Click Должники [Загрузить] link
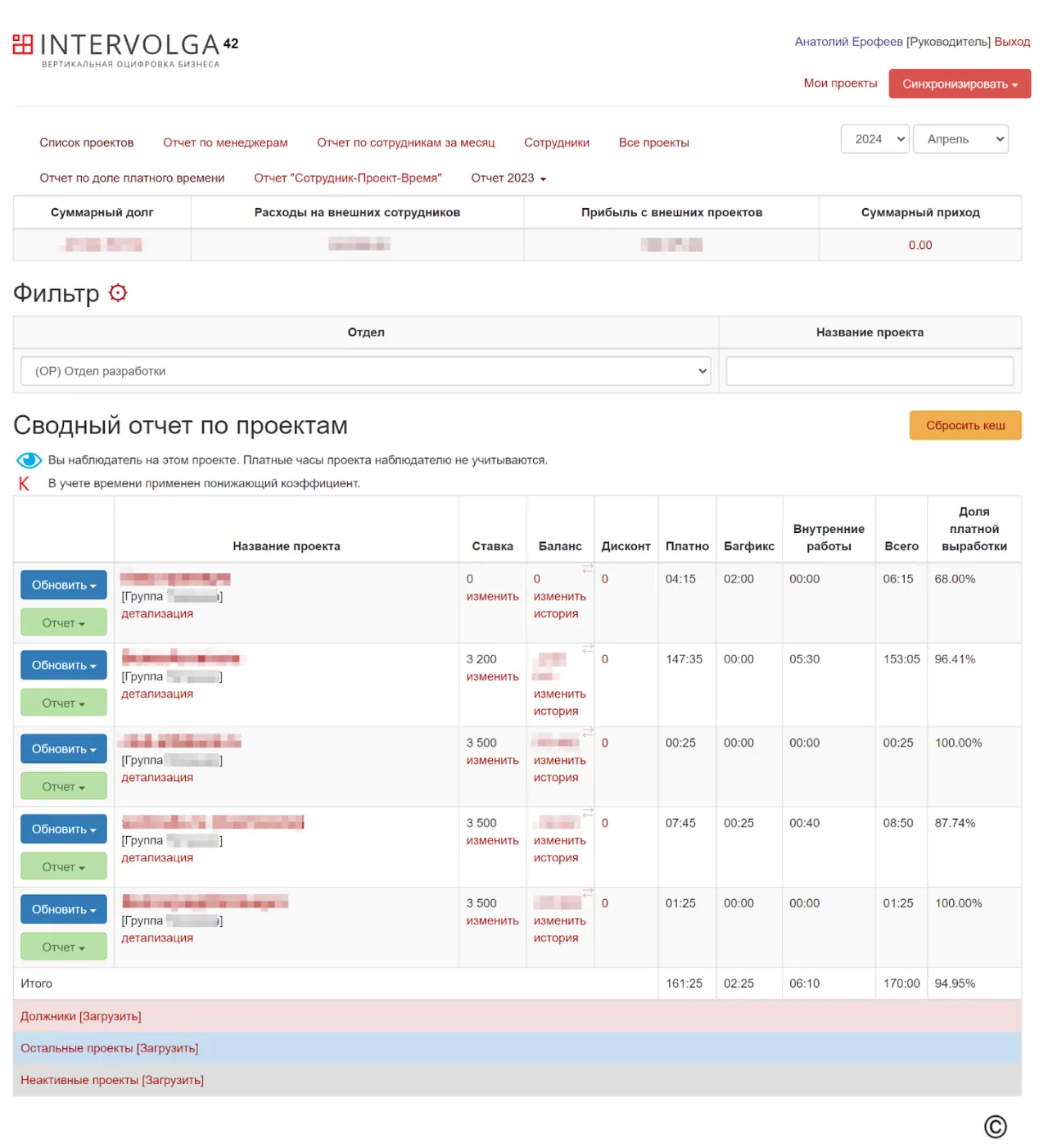Image resolution: width=1048 pixels, height=1148 pixels. [x=81, y=1016]
